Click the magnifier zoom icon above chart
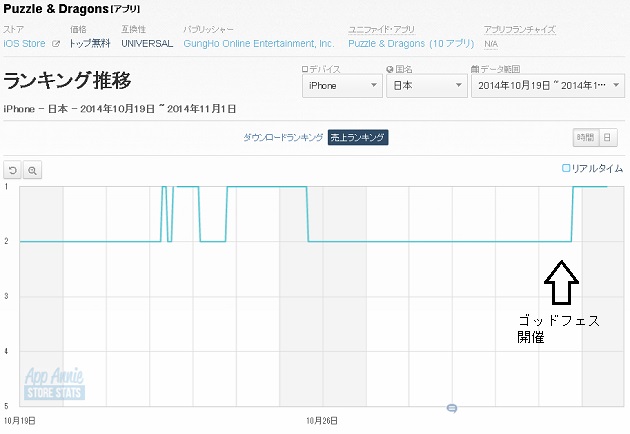 tap(32, 170)
